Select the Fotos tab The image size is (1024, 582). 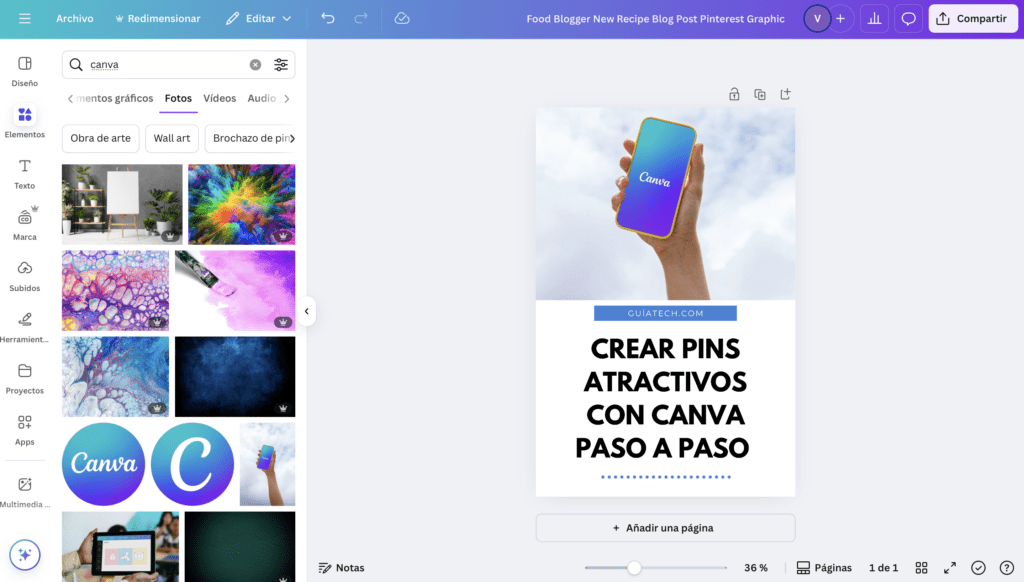click(178, 99)
